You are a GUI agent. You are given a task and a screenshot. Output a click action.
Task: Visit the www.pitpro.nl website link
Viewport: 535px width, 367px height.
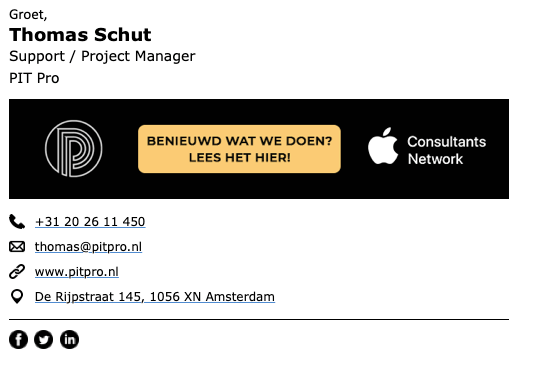coord(77,272)
